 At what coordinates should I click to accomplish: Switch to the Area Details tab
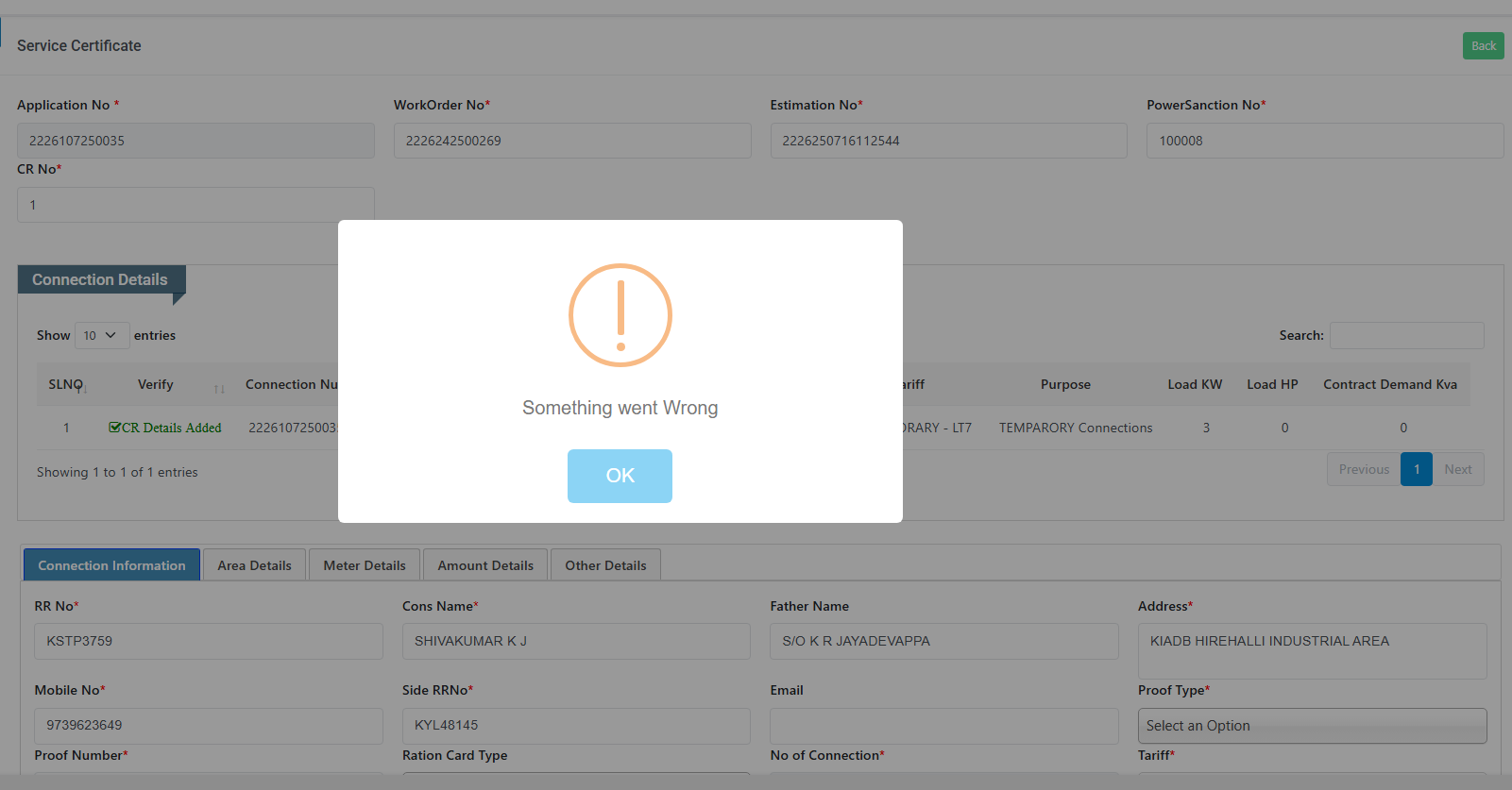click(254, 565)
